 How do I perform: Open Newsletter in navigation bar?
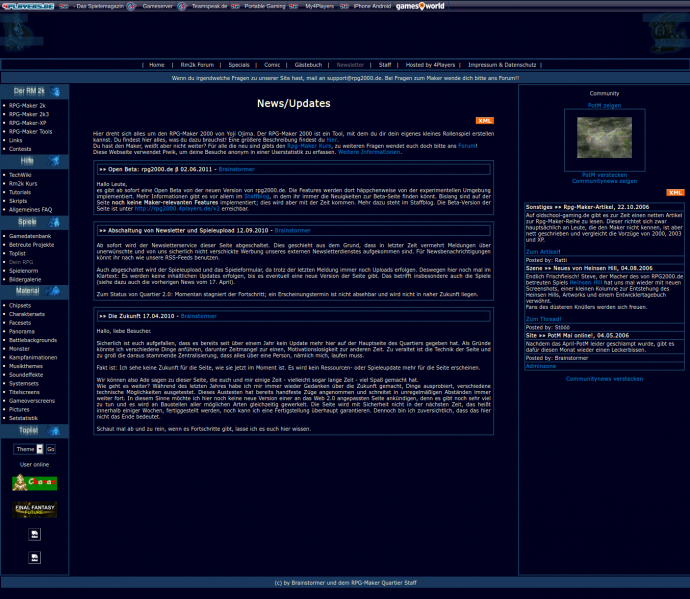(350, 65)
